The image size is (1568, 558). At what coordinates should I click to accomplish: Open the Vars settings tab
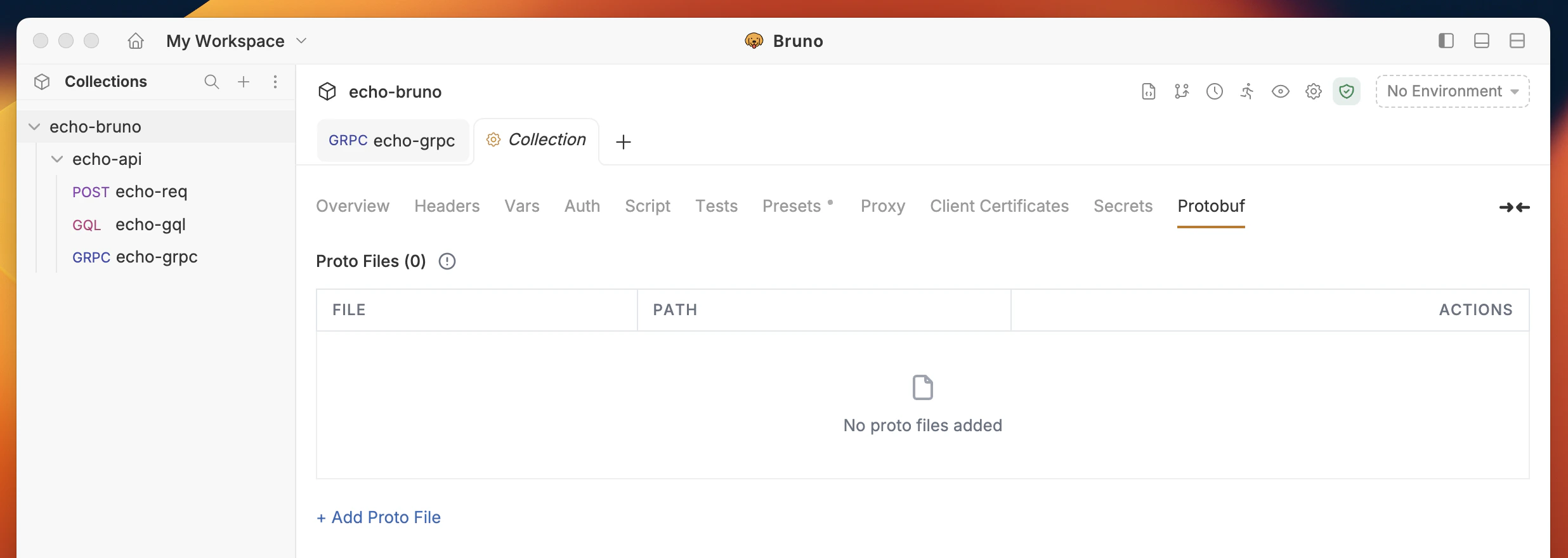click(522, 206)
